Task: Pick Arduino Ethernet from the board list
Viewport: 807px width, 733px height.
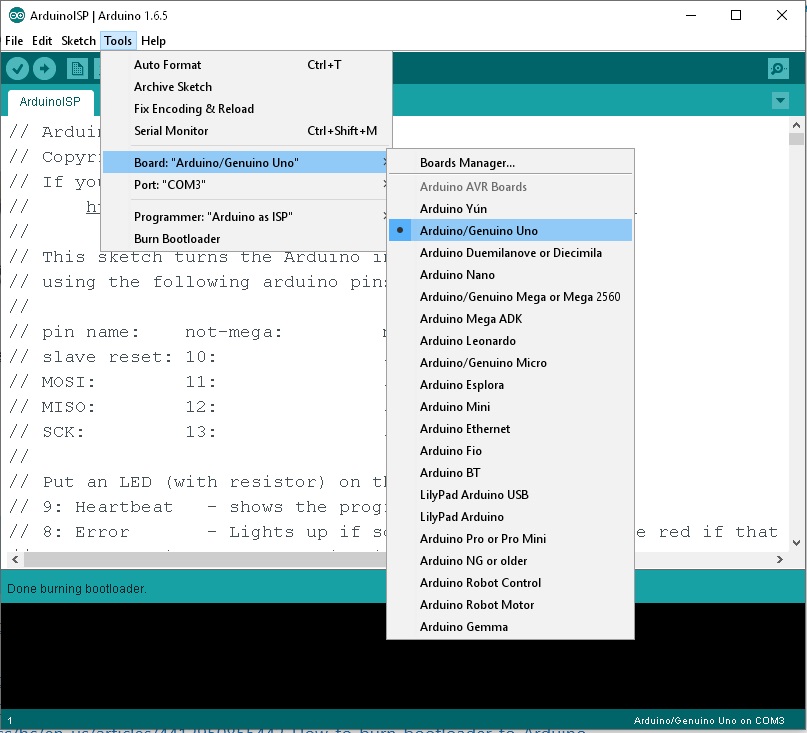Action: click(510, 429)
